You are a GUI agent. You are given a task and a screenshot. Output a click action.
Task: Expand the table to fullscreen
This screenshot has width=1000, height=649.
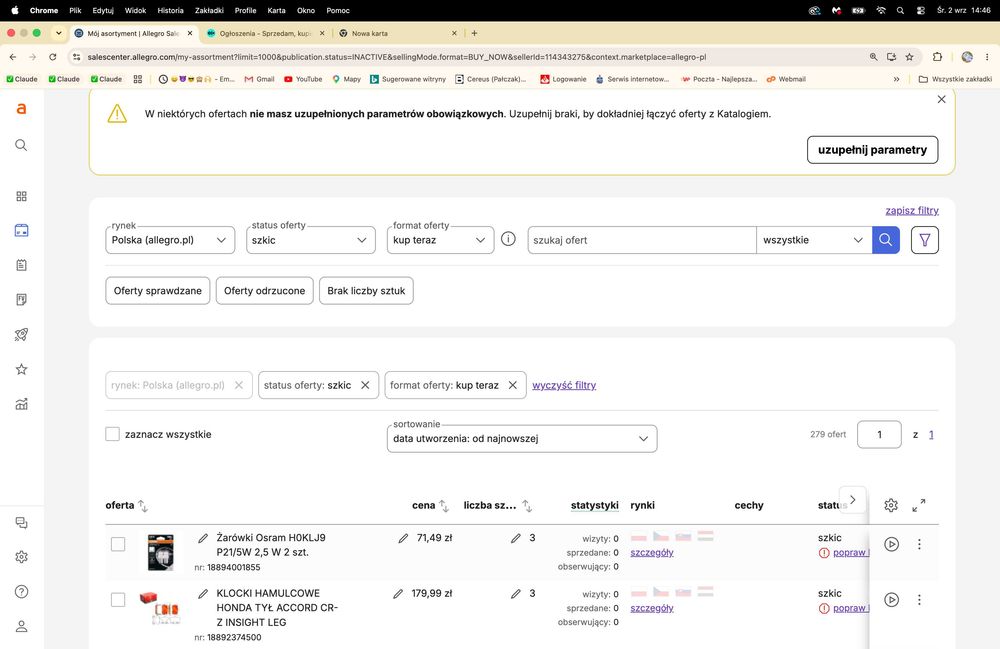(x=919, y=506)
